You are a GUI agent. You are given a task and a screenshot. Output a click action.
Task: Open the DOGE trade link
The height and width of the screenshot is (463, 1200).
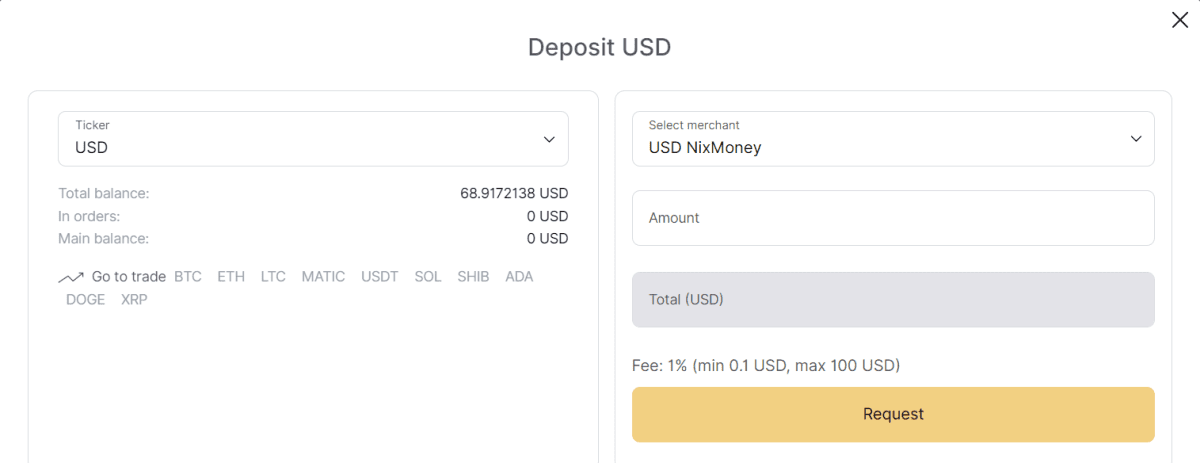point(85,299)
